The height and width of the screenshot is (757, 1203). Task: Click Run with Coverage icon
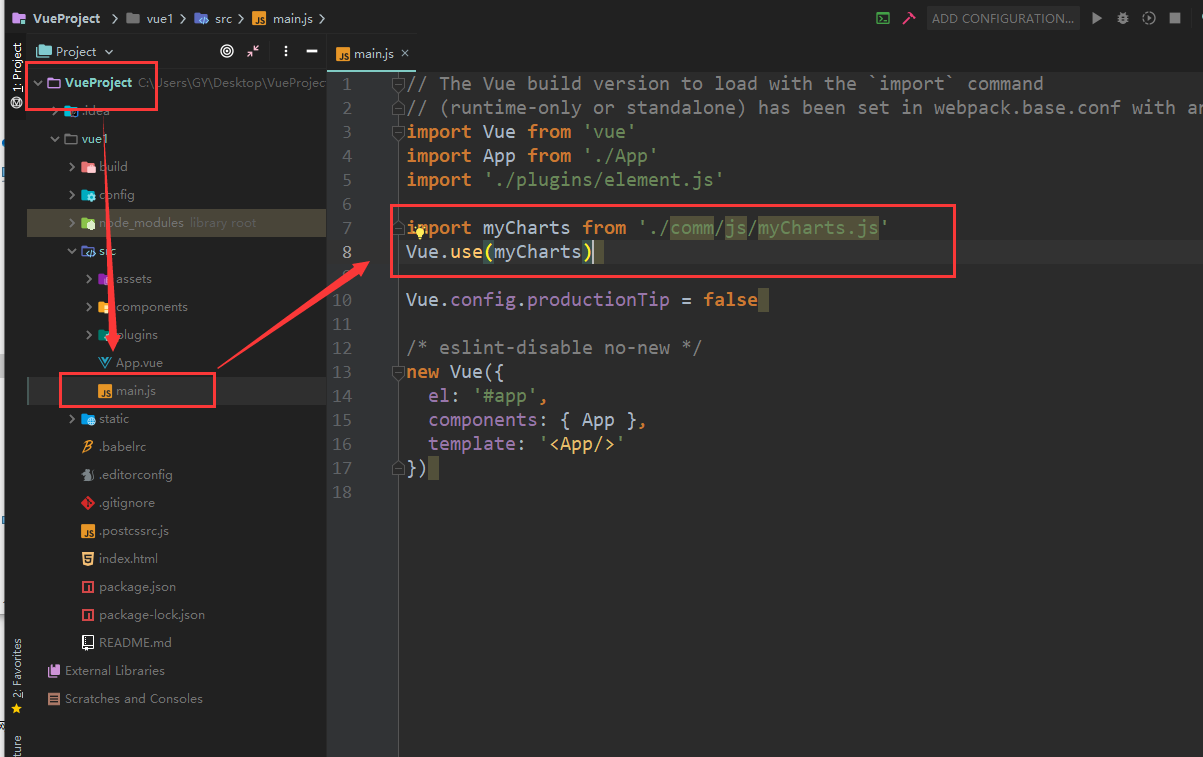point(1149,18)
